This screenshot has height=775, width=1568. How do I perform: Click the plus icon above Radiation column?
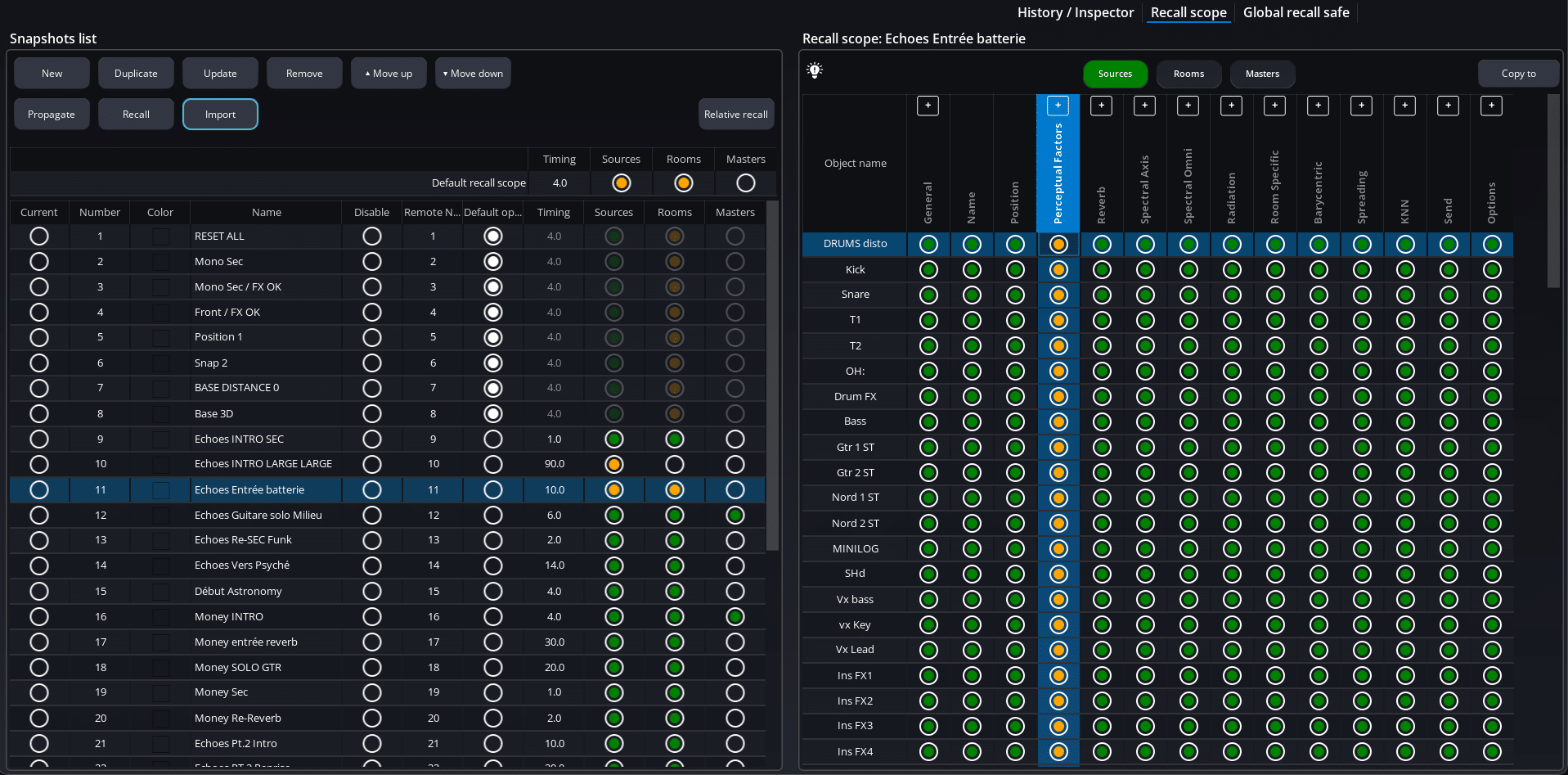click(x=1231, y=106)
